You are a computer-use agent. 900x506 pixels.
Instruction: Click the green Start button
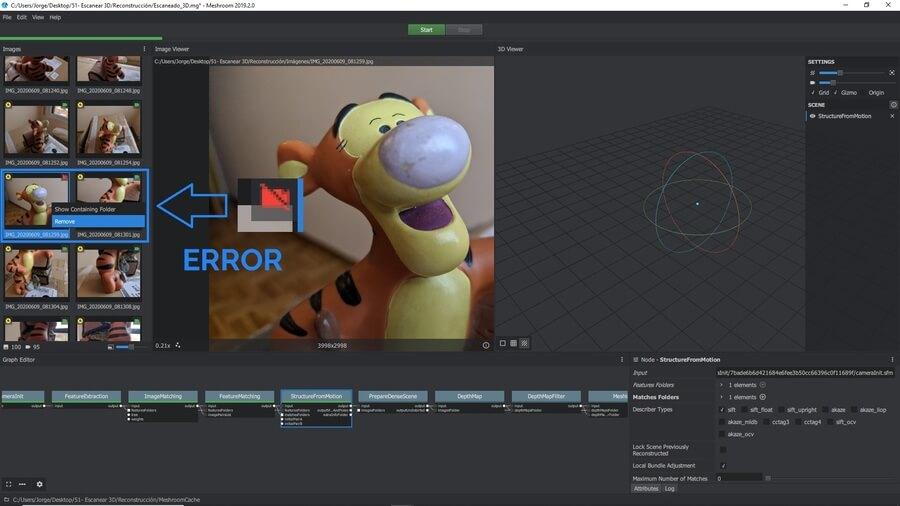coord(426,30)
